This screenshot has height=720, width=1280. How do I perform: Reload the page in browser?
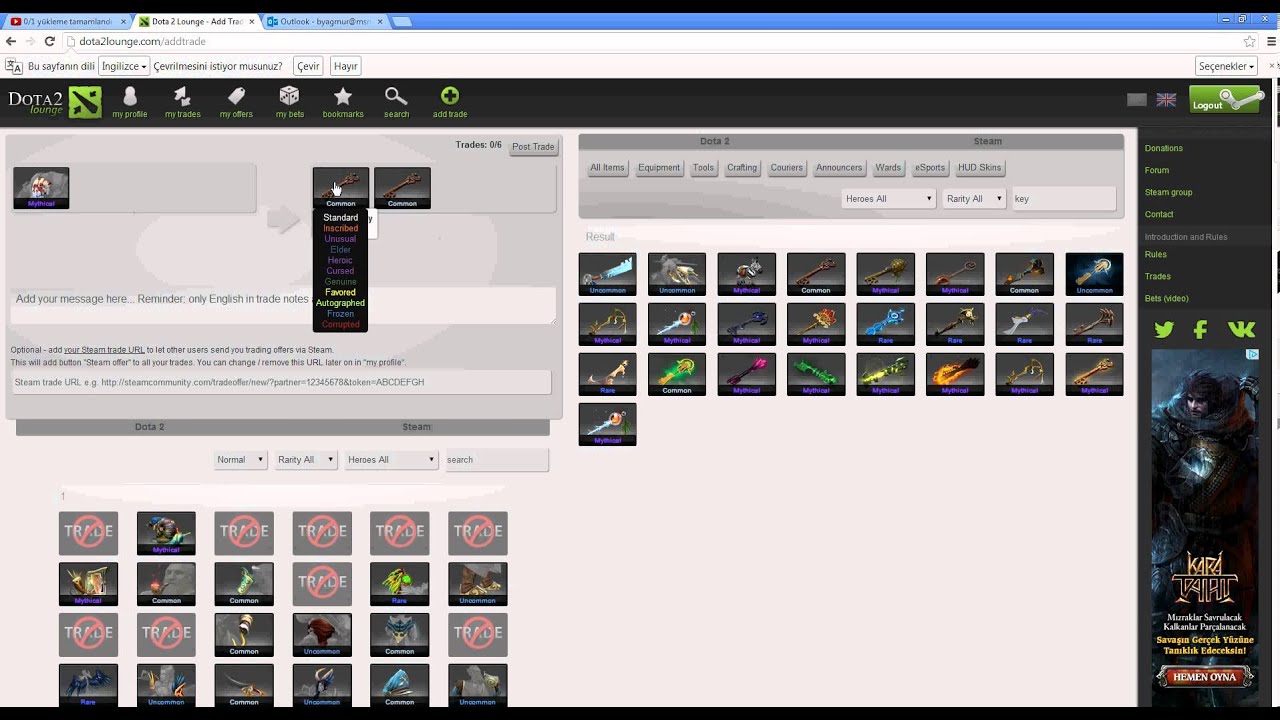point(49,41)
